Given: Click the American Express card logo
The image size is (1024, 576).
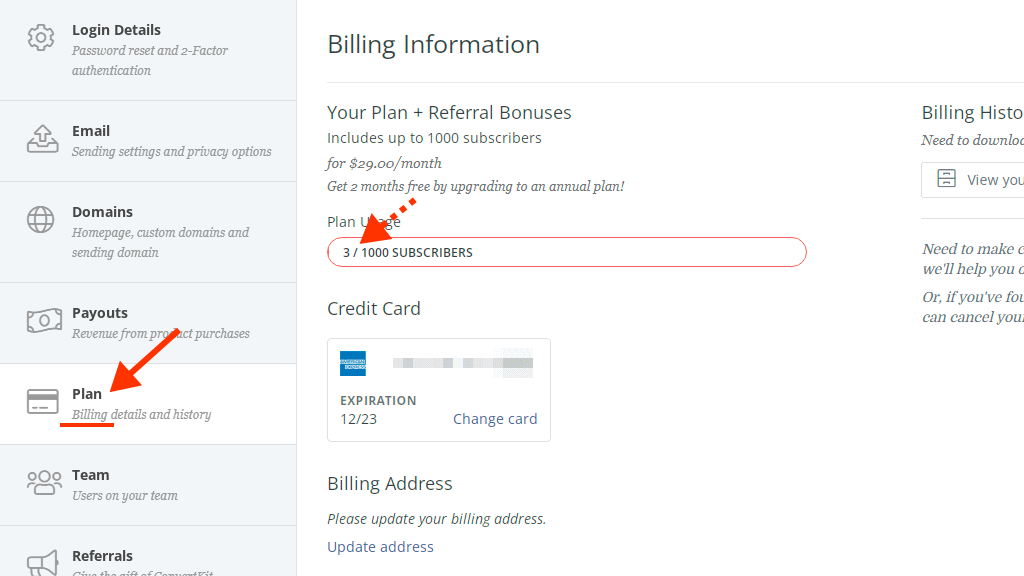Looking at the screenshot, I should (353, 364).
